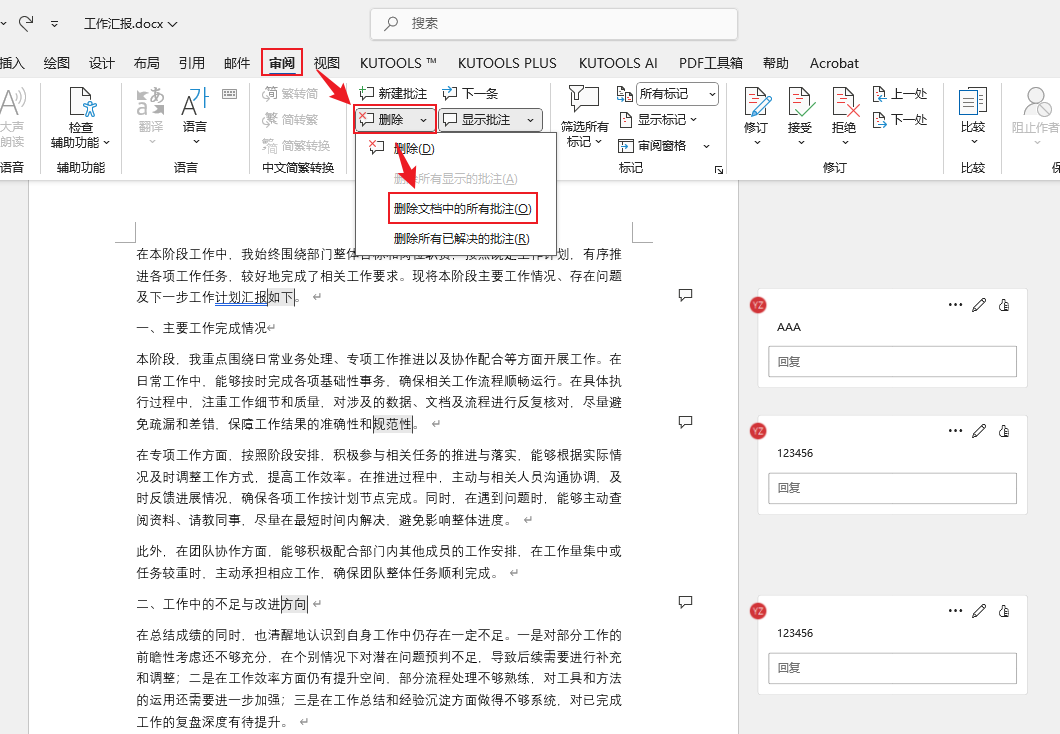Expand the 显示标记 show markup menu

[x=663, y=119]
